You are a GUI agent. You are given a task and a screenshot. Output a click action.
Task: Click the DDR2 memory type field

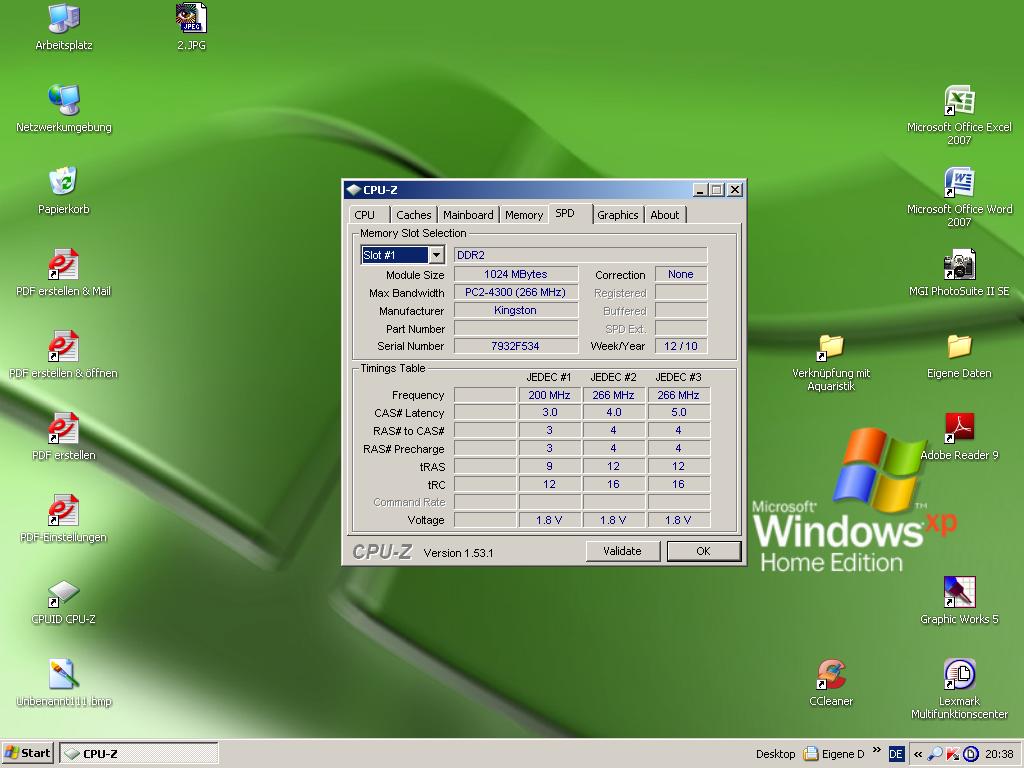coord(581,255)
